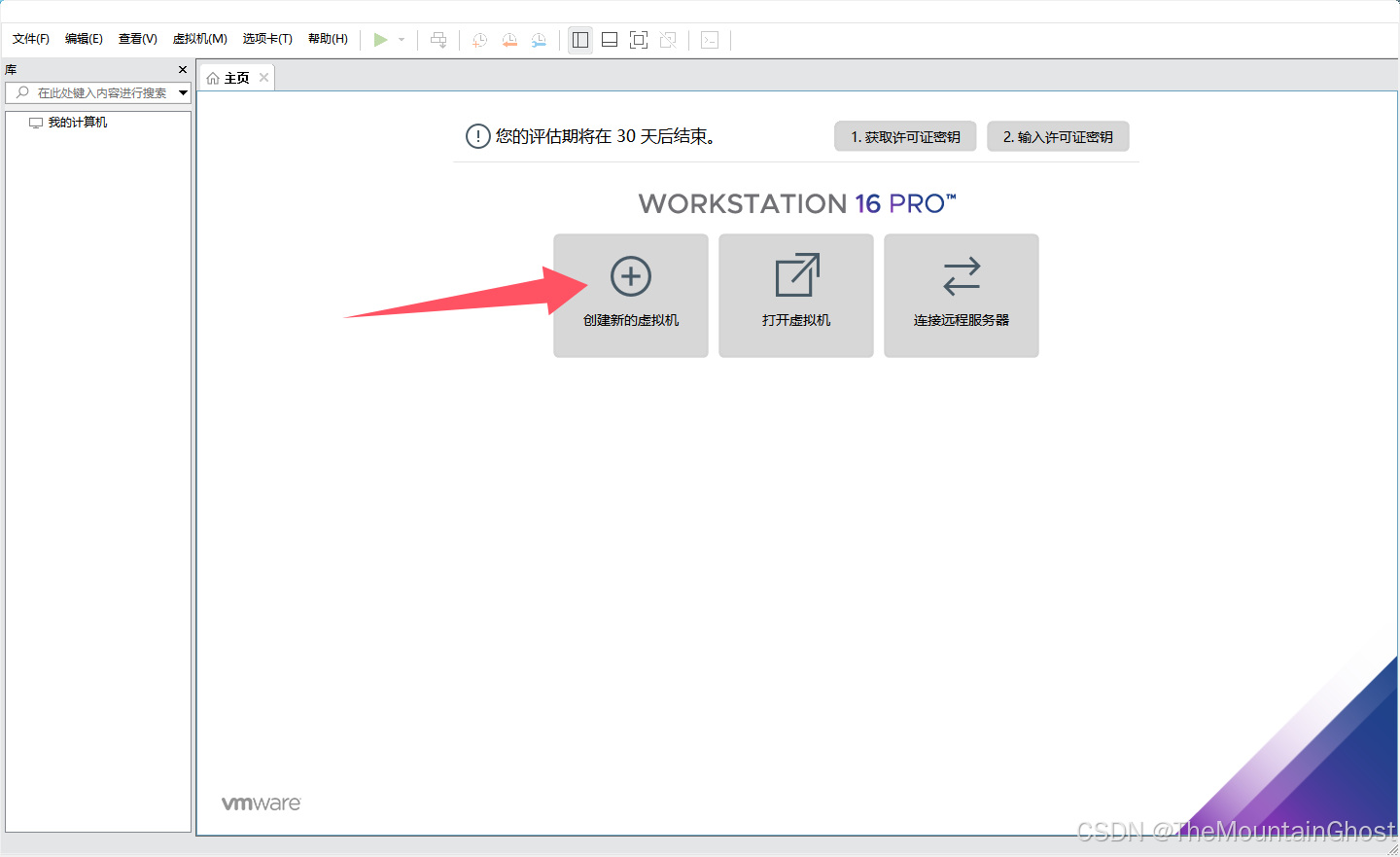This screenshot has height=857, width=1400.
Task: Open the 虚拟机(M) menu
Action: [x=200, y=39]
